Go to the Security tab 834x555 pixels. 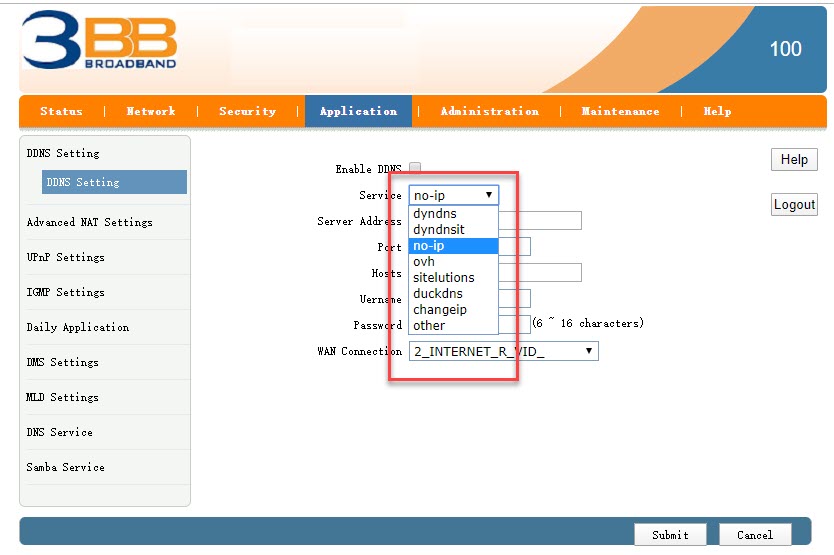click(247, 111)
